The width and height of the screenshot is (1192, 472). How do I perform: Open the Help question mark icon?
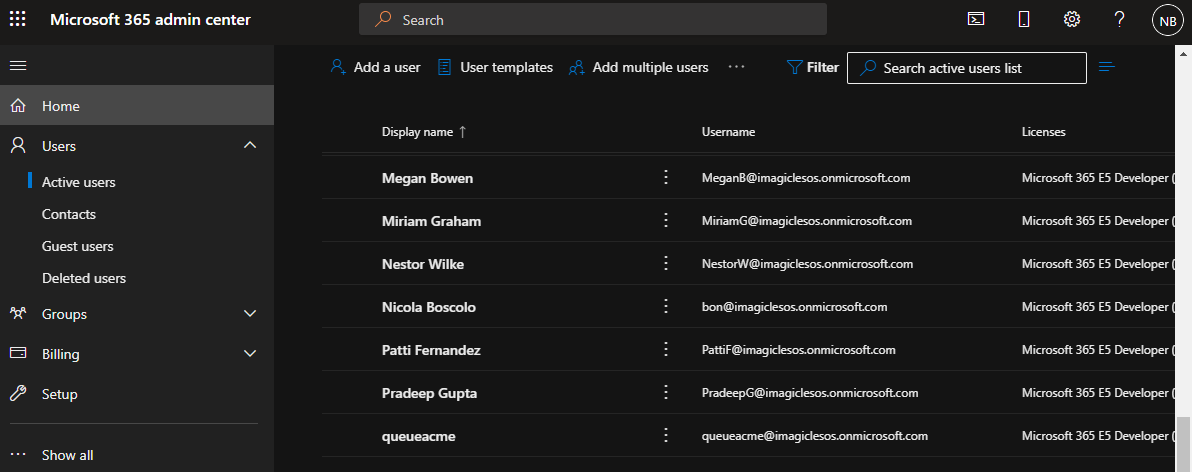pos(1120,19)
